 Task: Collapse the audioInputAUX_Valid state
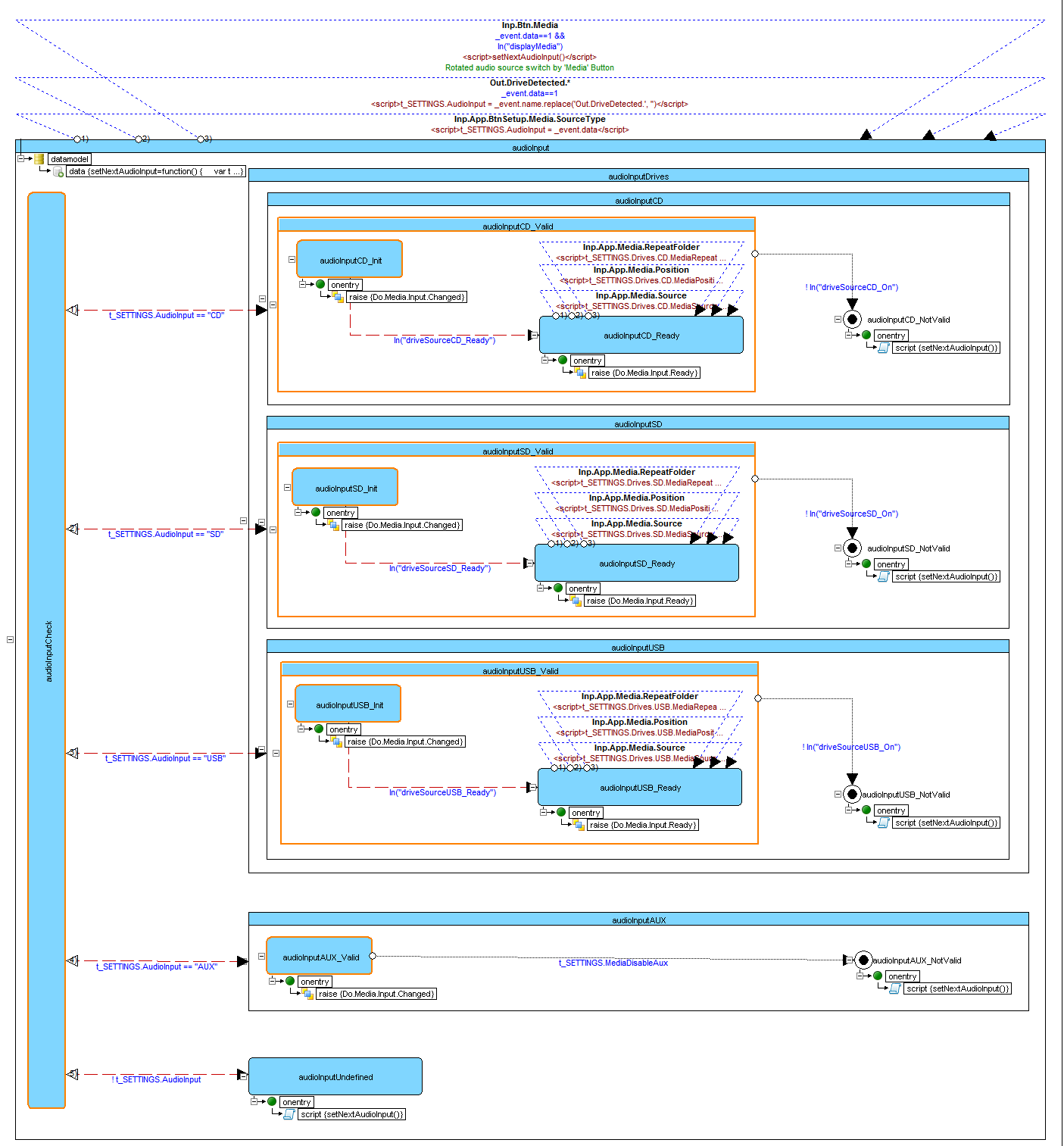coord(261,956)
